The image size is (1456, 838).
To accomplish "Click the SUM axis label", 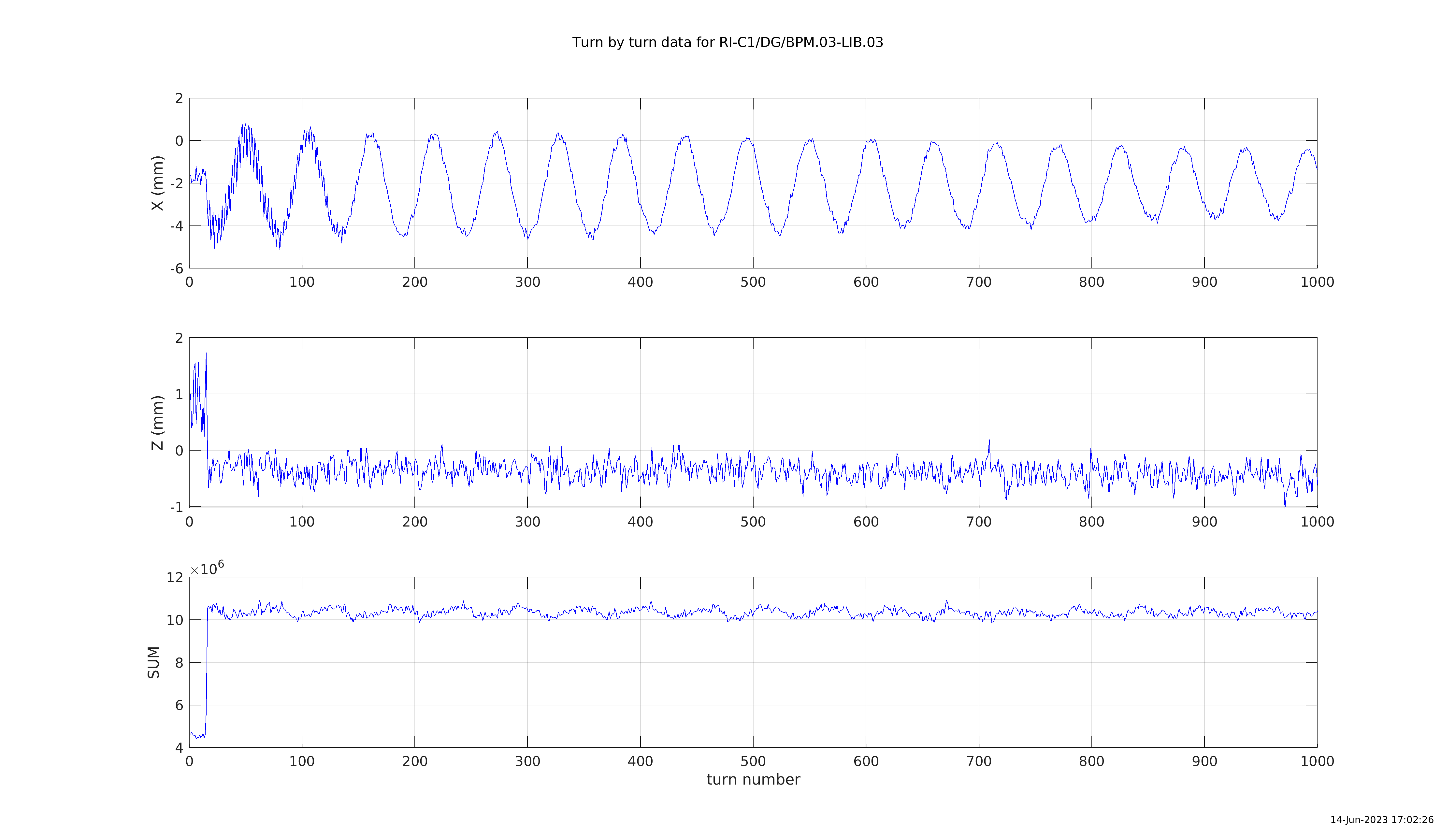I will pos(153,662).
